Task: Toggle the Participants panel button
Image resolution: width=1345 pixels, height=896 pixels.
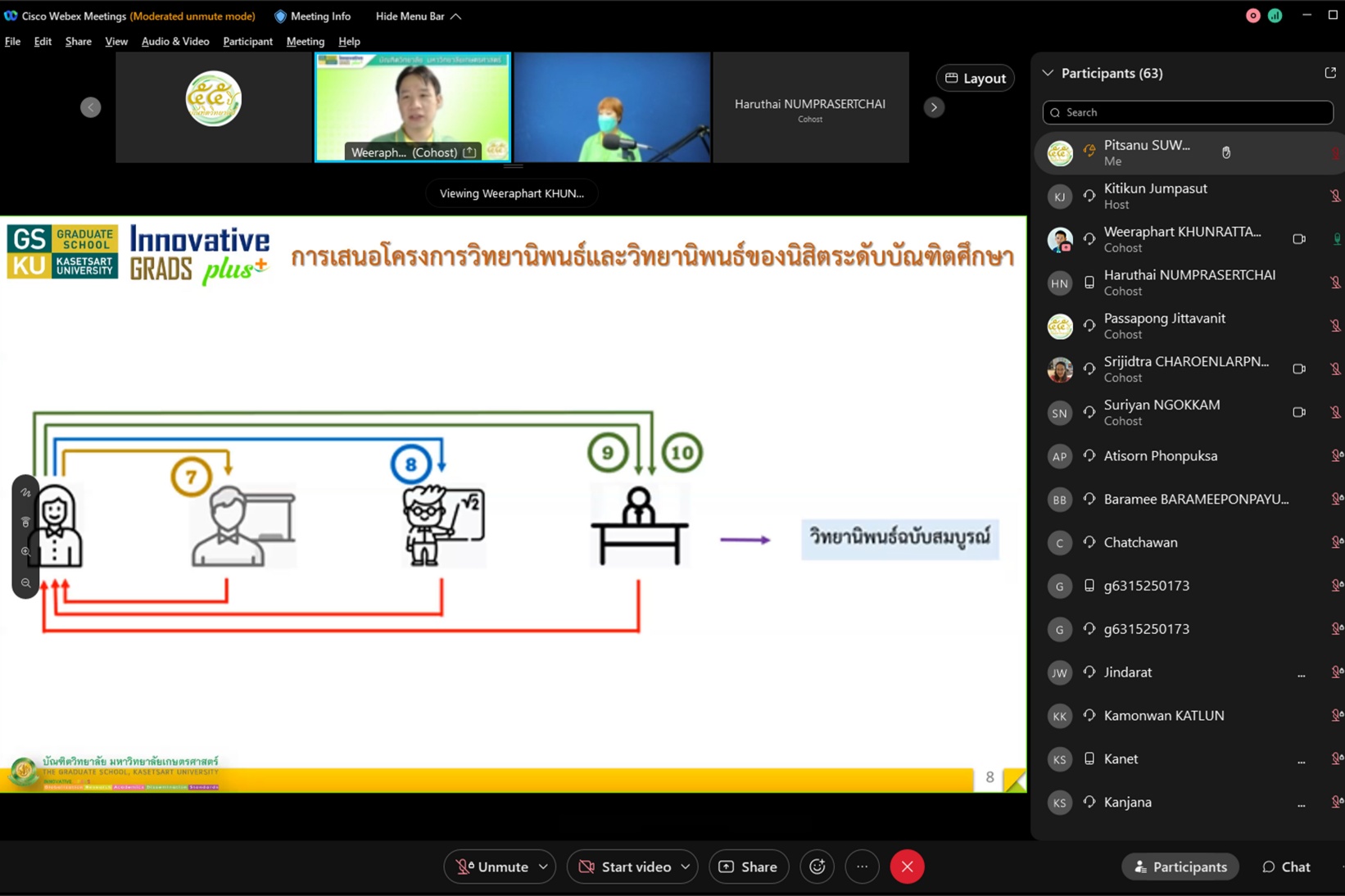Action: pyautogui.click(x=1180, y=867)
